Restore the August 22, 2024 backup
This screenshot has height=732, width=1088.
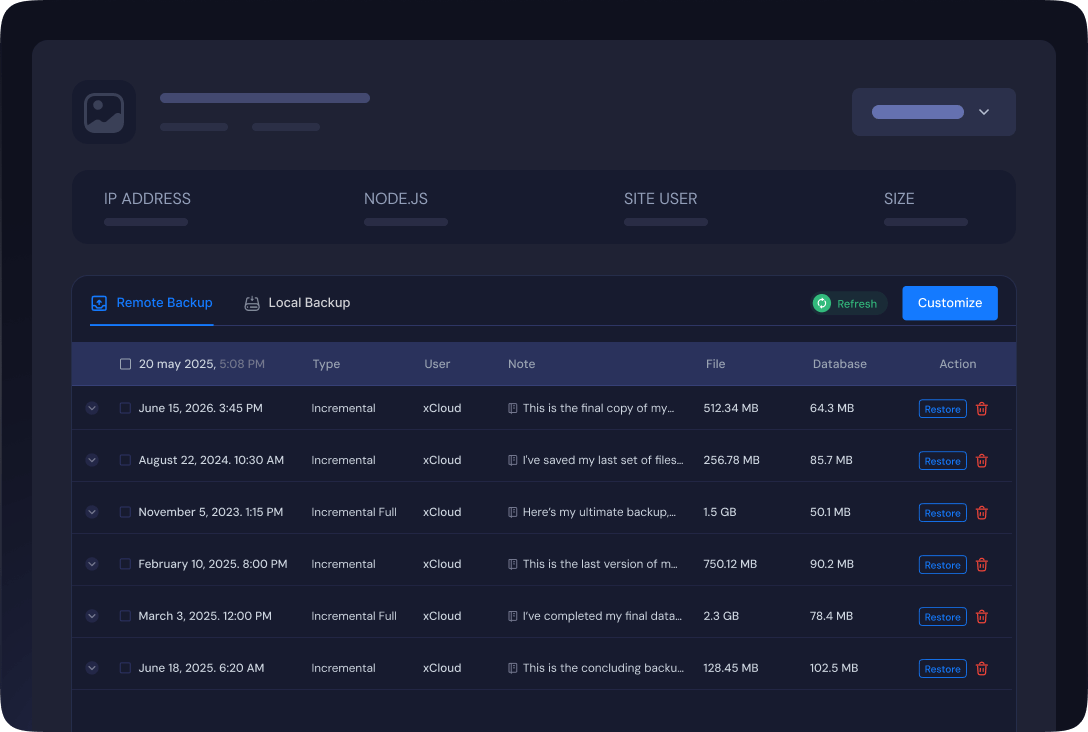[942, 461]
